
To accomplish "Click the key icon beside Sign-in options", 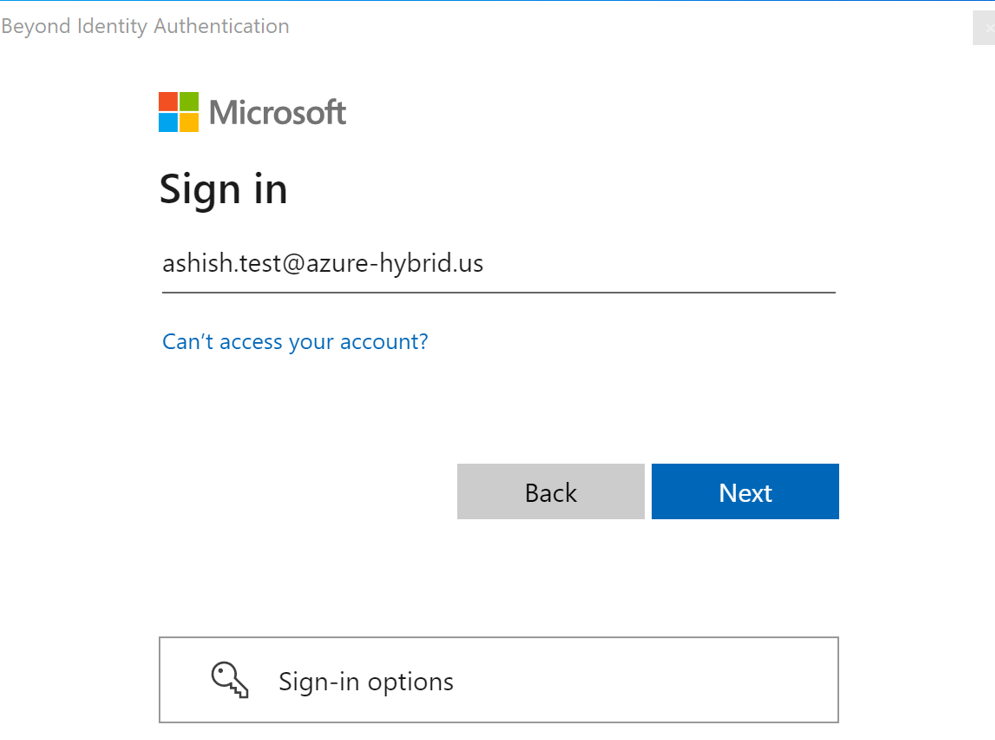I will [230, 680].
